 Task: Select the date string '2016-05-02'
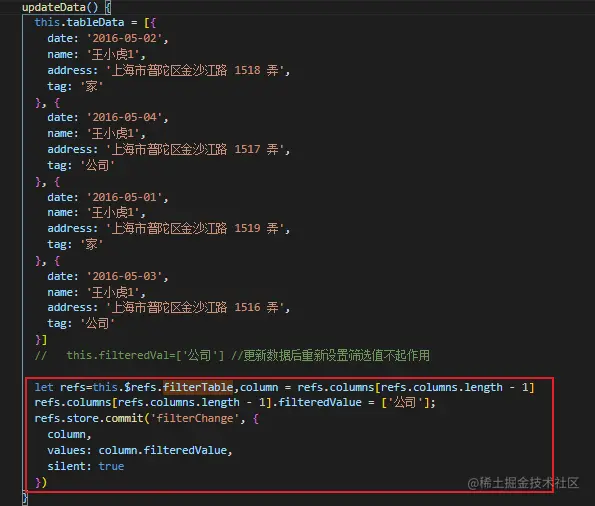coord(125,38)
